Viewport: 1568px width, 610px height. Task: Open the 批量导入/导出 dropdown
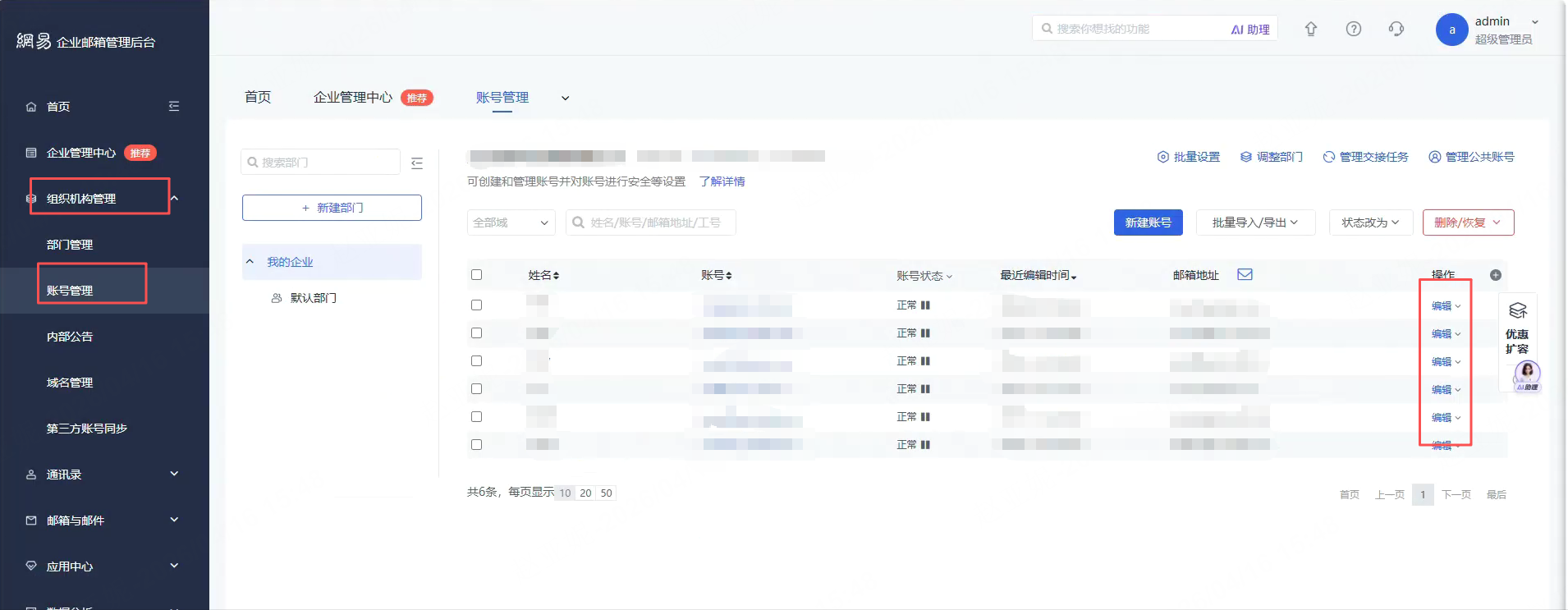pos(1255,222)
